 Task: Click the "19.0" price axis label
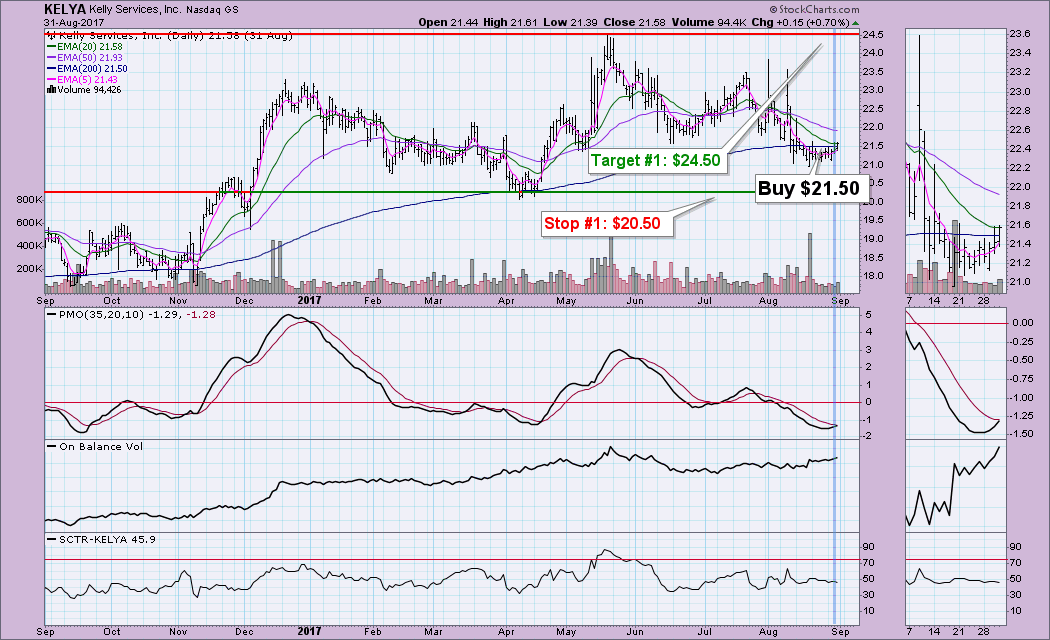873,239
